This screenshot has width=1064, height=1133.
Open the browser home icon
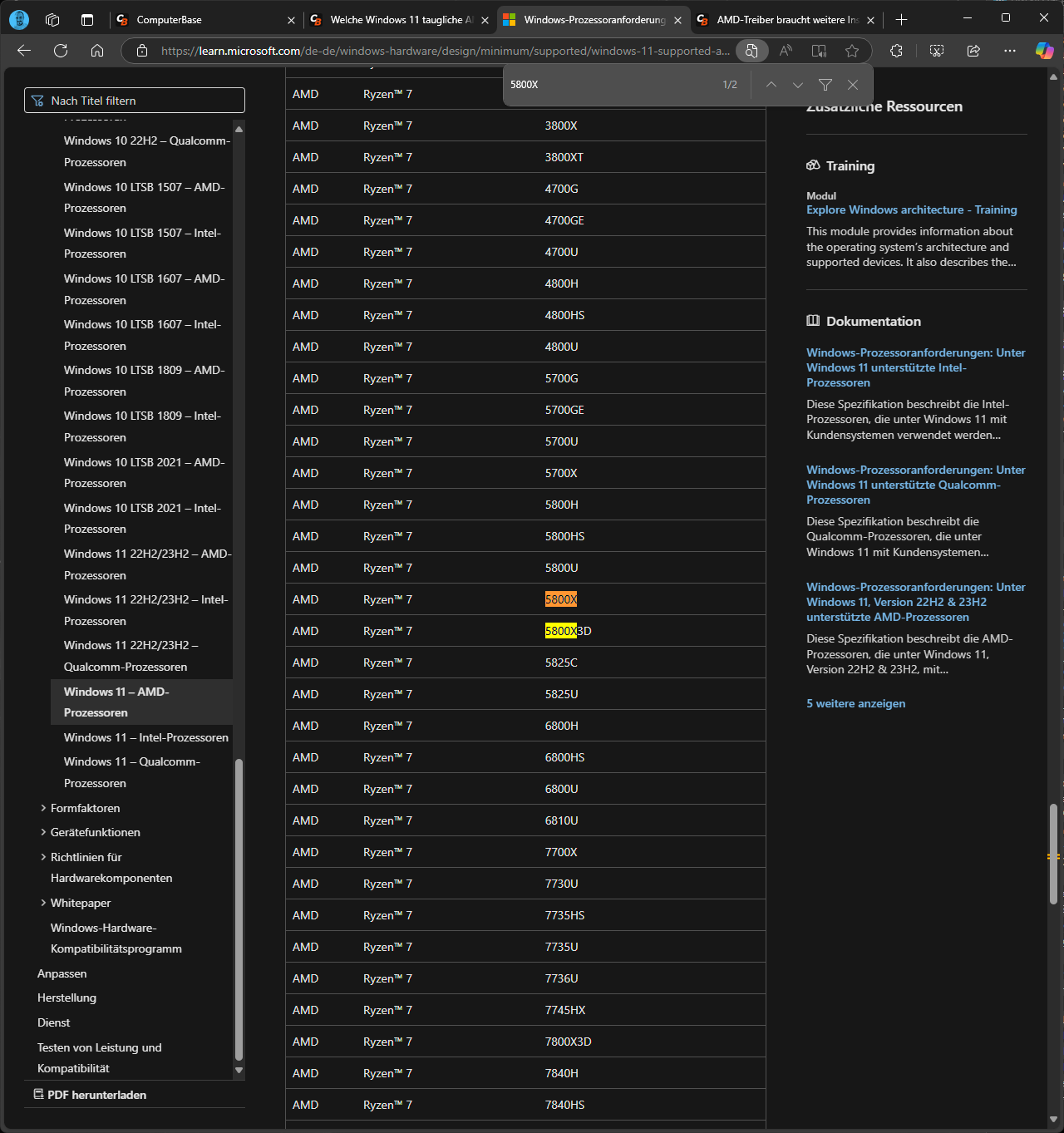[x=97, y=51]
